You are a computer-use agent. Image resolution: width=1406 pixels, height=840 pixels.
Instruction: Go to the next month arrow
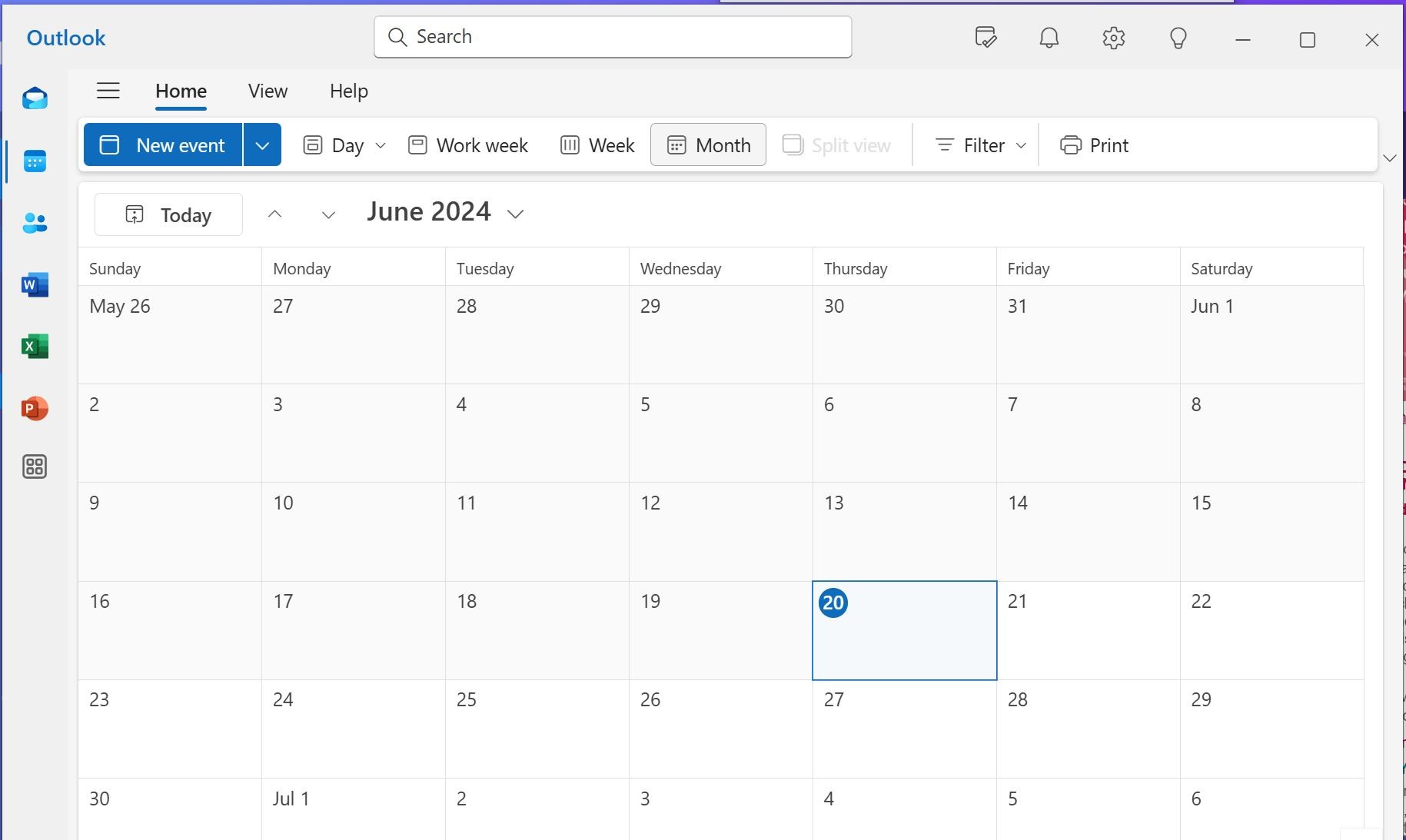(328, 214)
